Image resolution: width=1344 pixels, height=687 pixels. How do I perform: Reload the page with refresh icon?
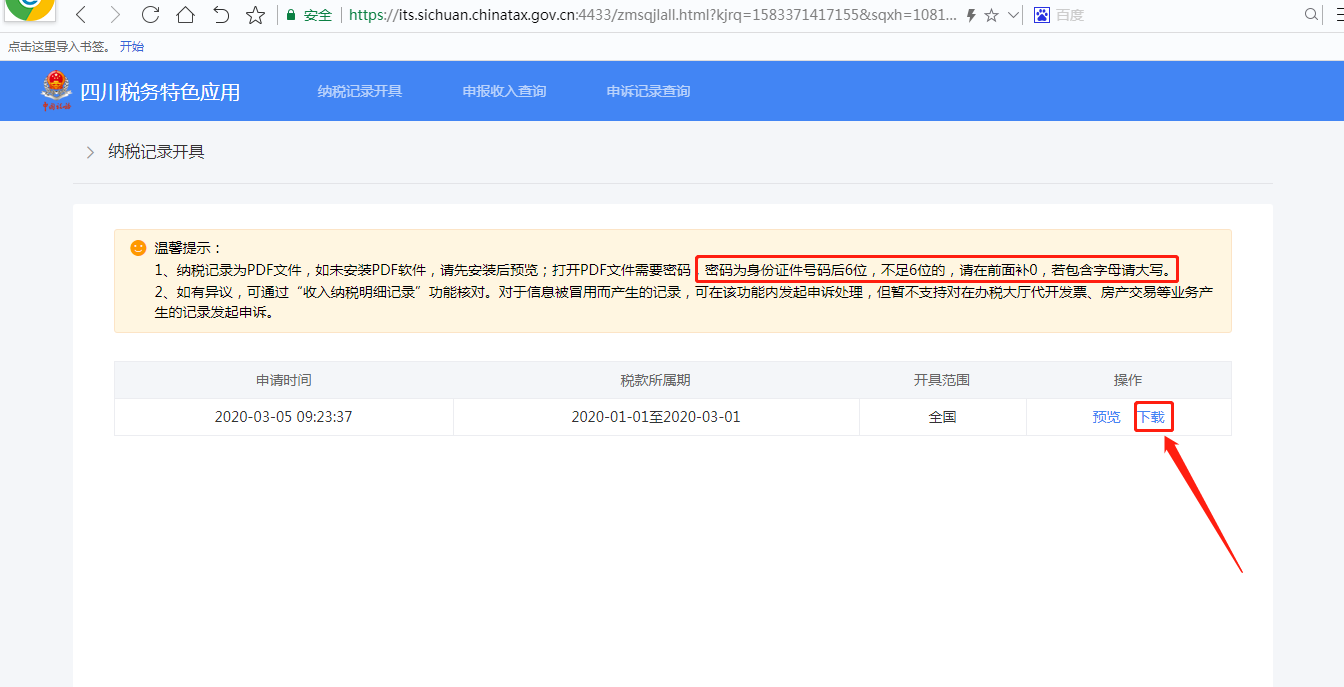(x=150, y=15)
